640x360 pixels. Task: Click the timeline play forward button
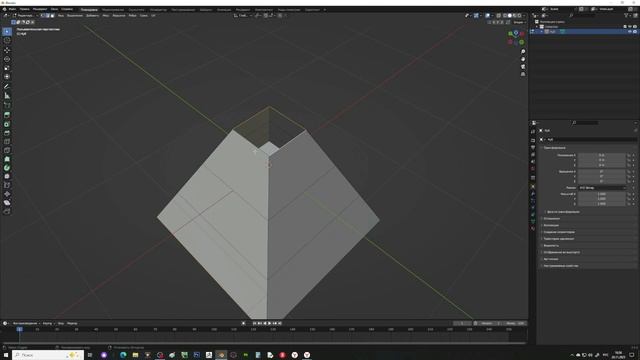pyautogui.click(x=269, y=323)
